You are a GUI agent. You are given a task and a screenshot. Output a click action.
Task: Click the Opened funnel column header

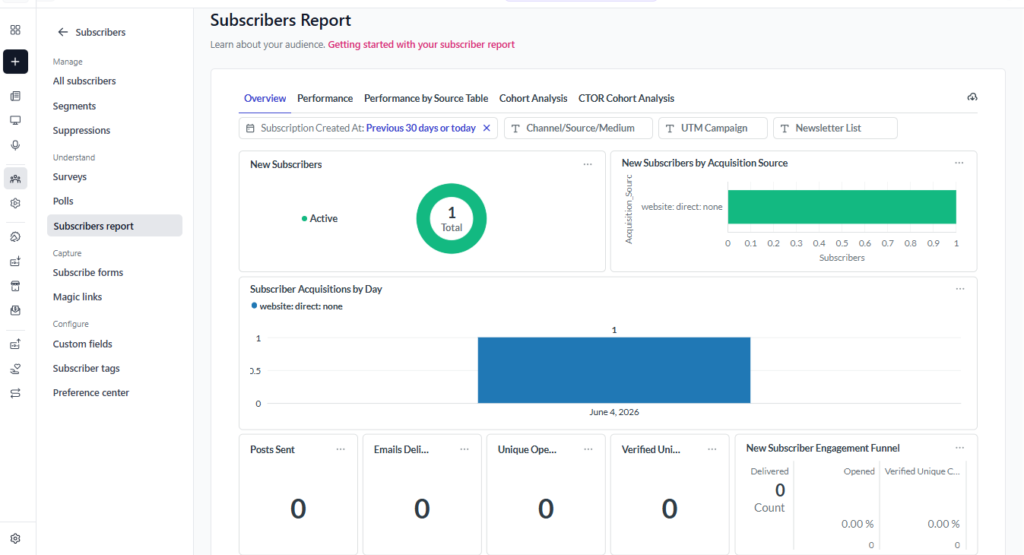859,471
